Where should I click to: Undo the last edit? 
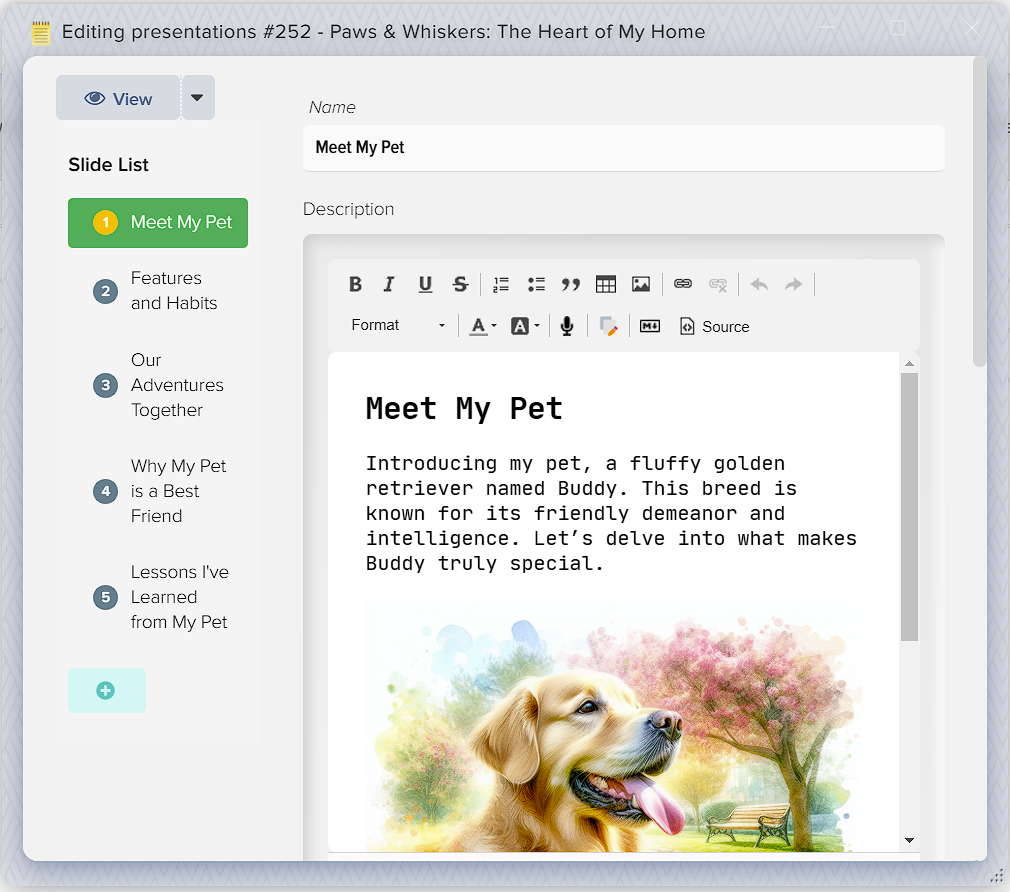click(759, 284)
